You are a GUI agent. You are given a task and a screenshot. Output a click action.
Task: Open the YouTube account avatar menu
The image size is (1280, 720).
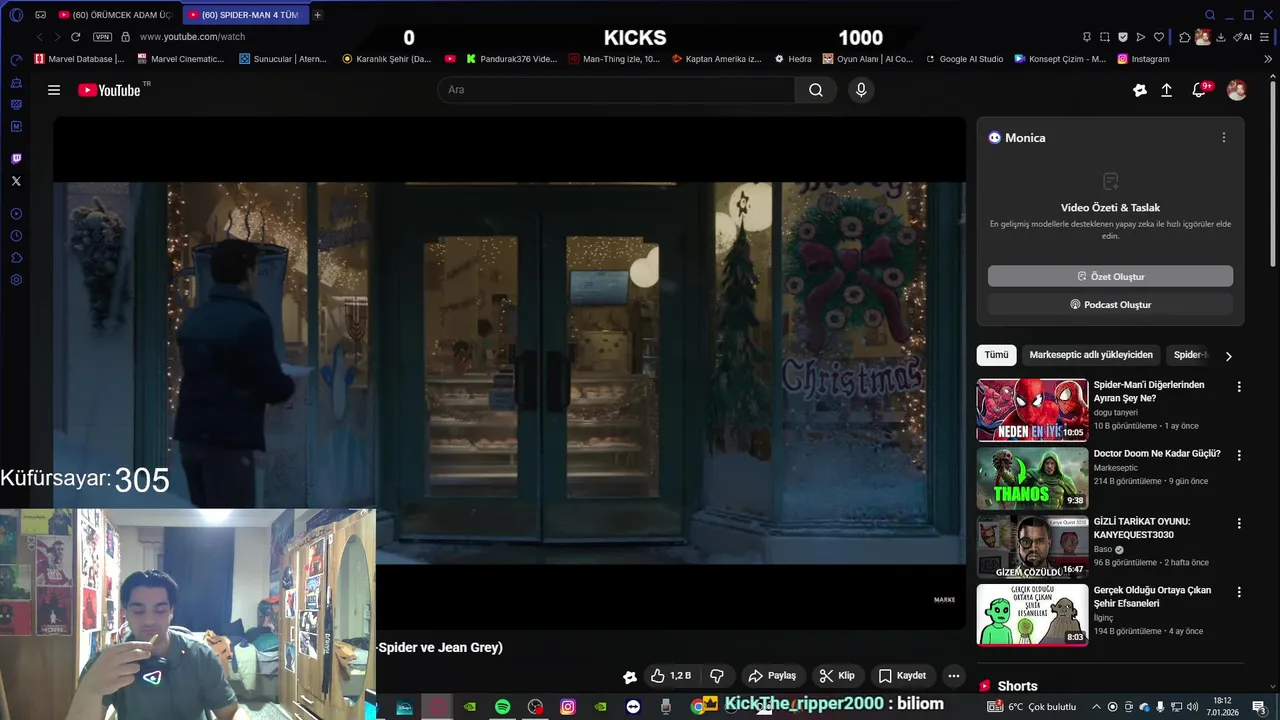pyautogui.click(x=1237, y=90)
